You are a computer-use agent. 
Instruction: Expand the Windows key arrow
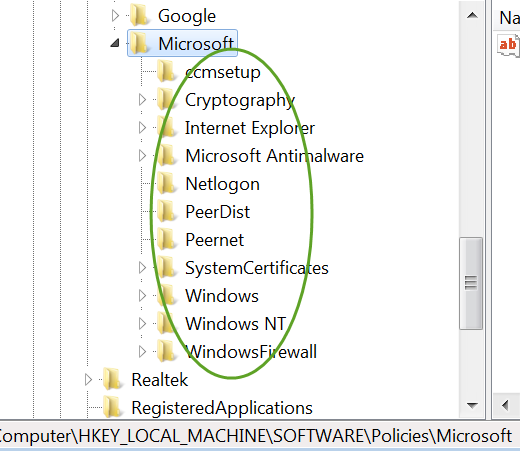click(x=142, y=295)
